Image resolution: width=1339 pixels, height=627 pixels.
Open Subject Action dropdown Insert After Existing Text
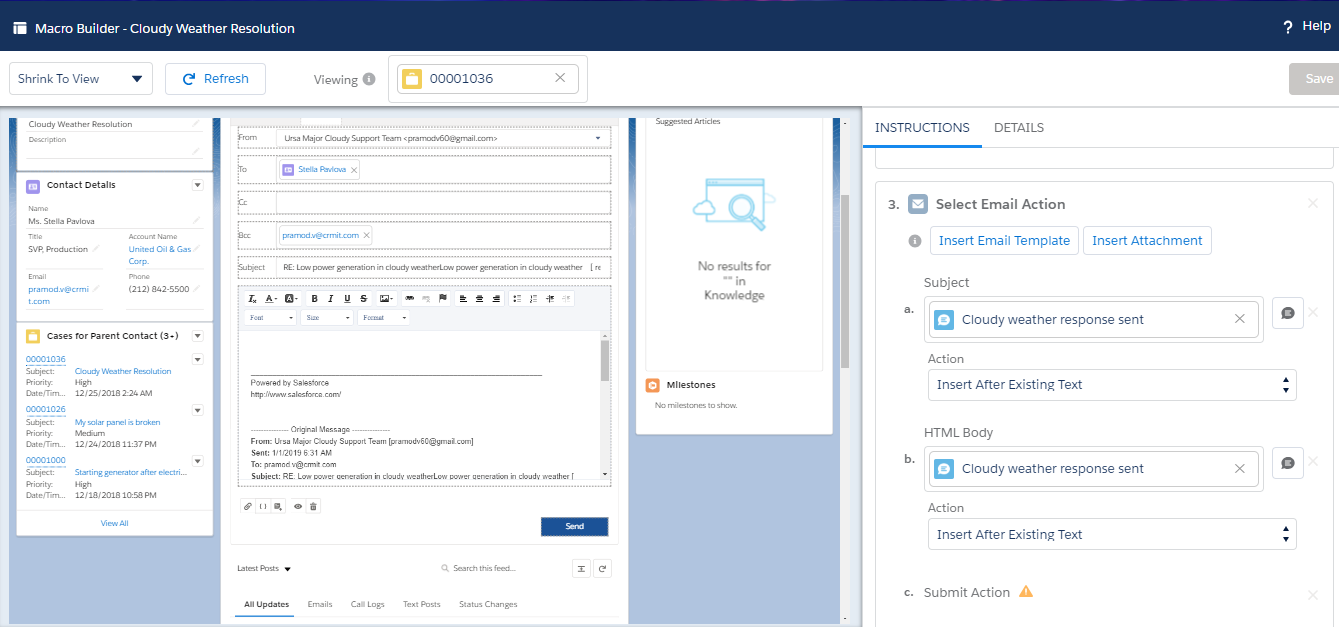[x=1112, y=385]
